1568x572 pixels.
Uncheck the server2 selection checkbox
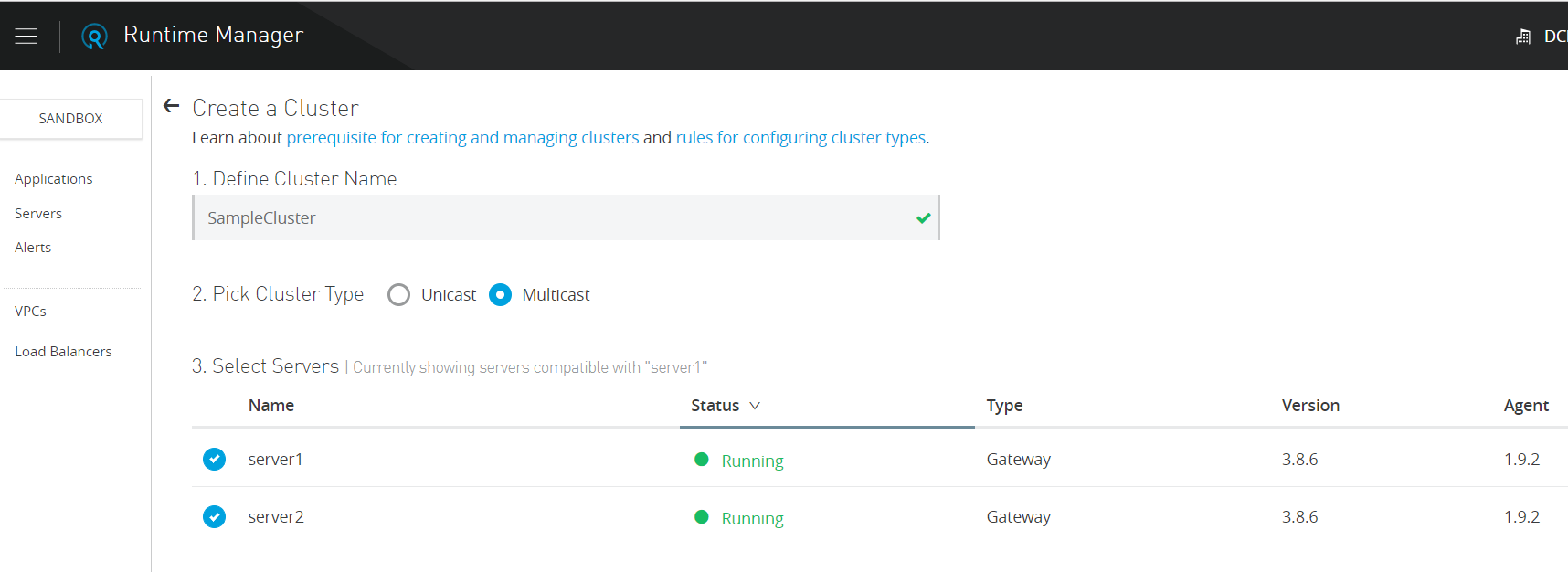pyautogui.click(x=215, y=517)
